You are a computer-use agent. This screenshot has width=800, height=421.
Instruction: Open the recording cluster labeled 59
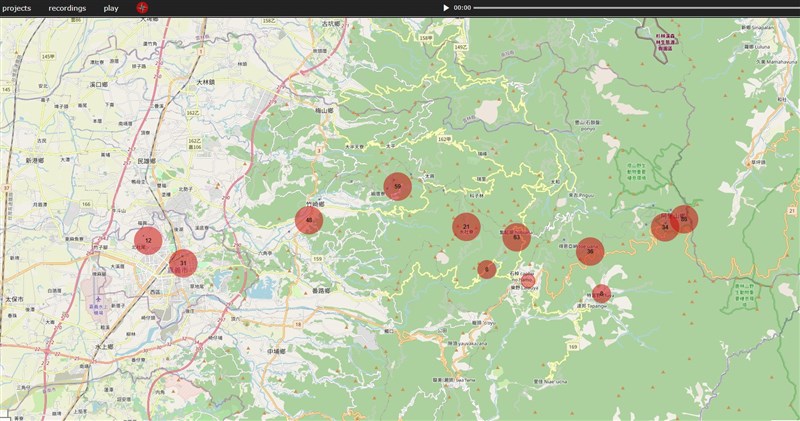(397, 186)
